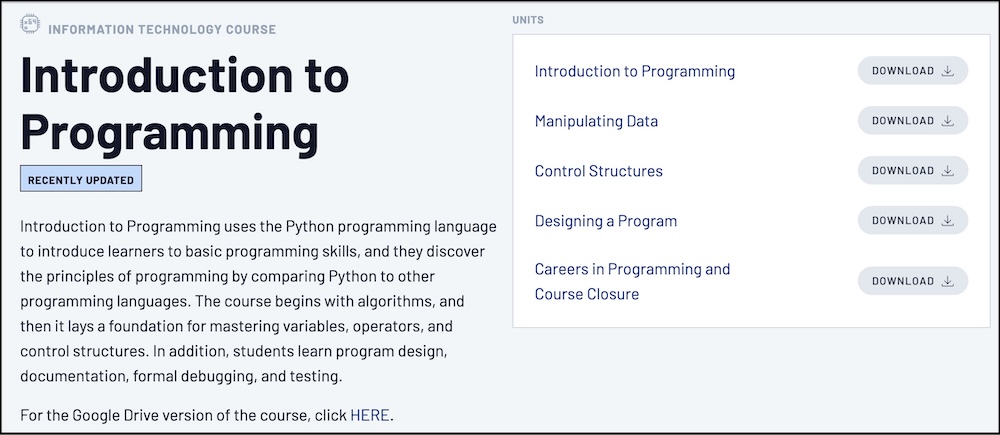The image size is (1000, 435).
Task: Click download arrow icon for Control Structures
Action: tap(948, 171)
